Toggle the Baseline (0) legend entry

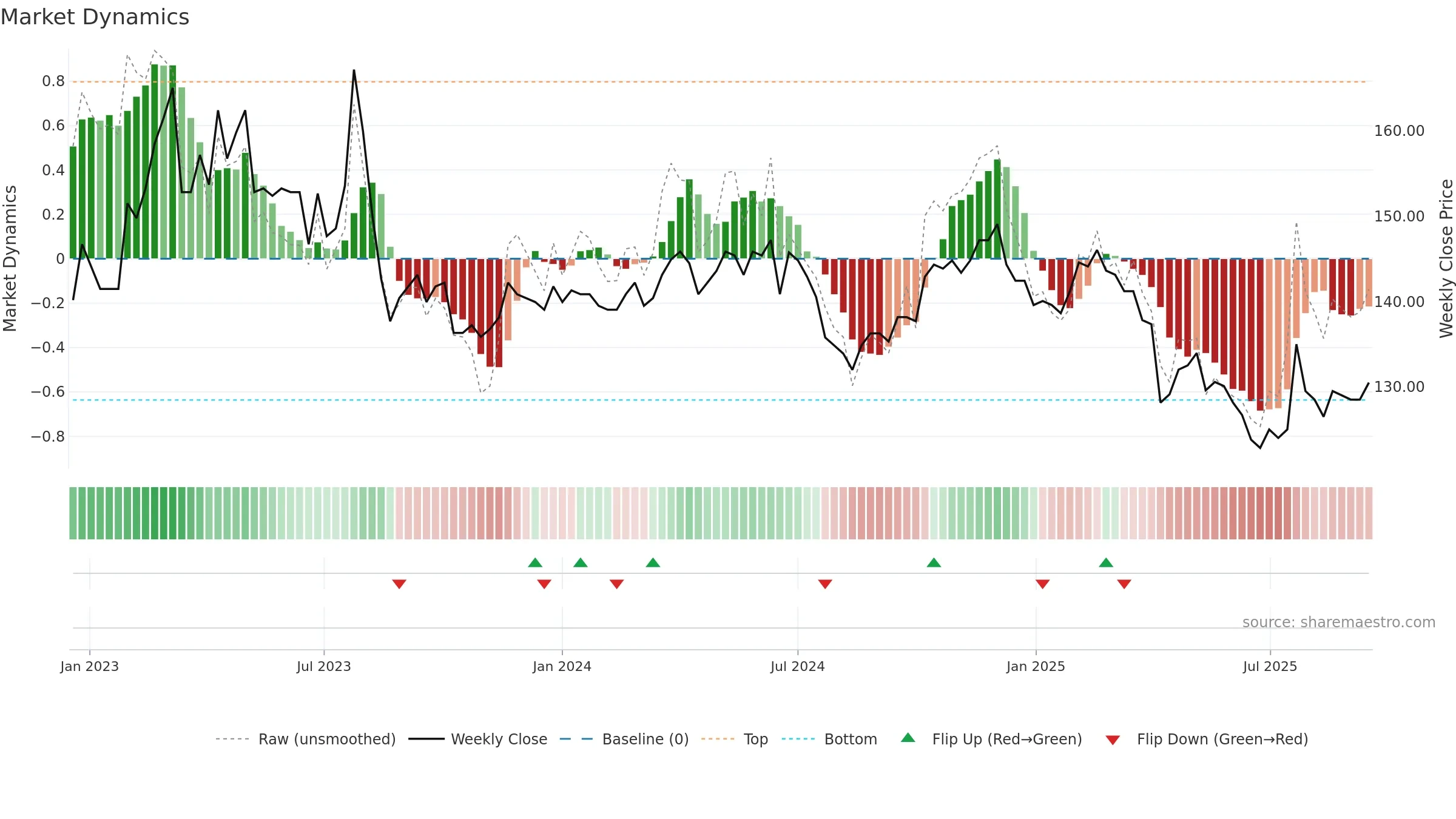[624, 739]
